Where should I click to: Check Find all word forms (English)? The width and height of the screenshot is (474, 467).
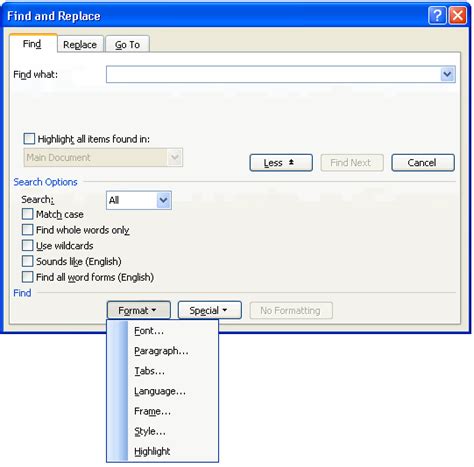pyautogui.click(x=28, y=277)
